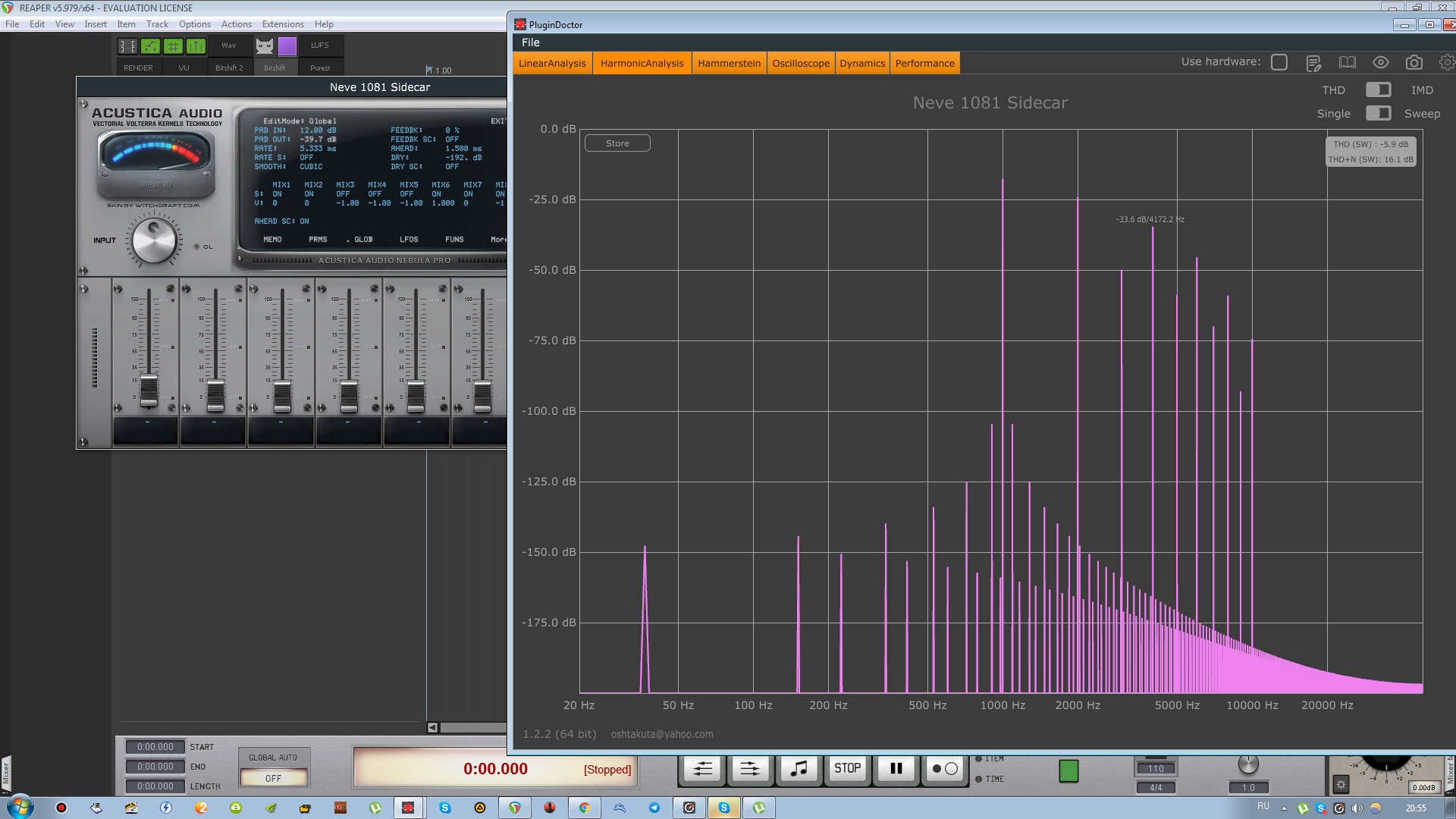Toggle GLOBAL AUTO OFF button
Viewport: 1456px width, 819px height.
[273, 778]
